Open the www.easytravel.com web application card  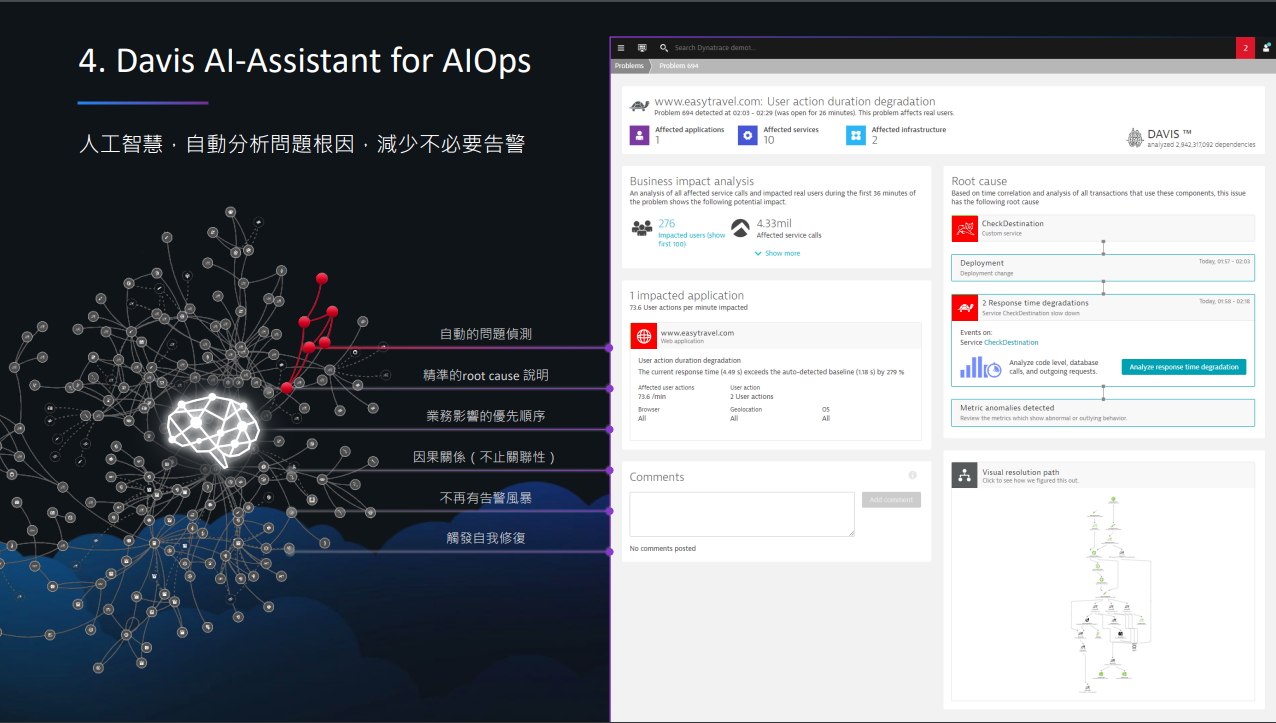775,337
